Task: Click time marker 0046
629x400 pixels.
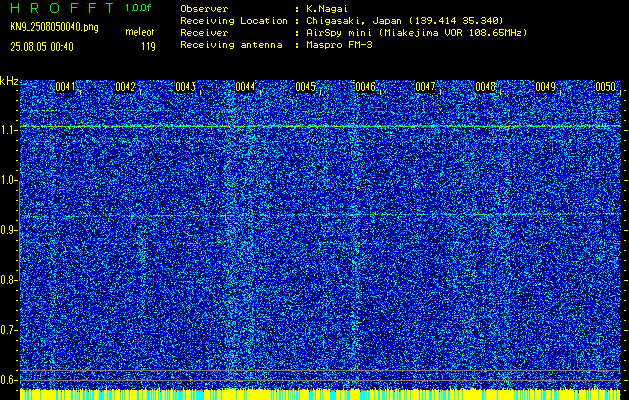Action: 365,87
